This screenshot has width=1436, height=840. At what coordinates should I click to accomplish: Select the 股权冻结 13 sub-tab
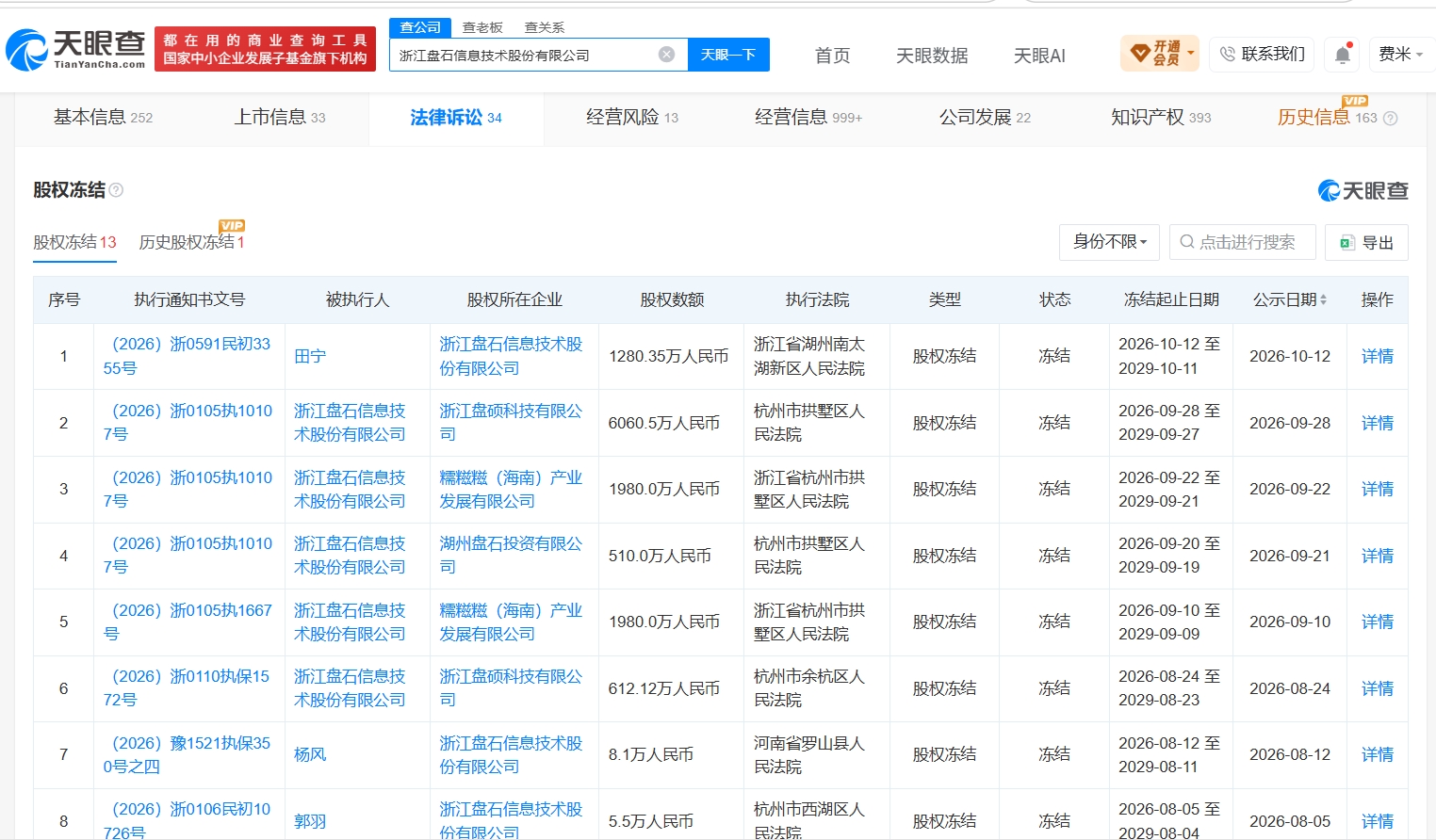(74, 242)
